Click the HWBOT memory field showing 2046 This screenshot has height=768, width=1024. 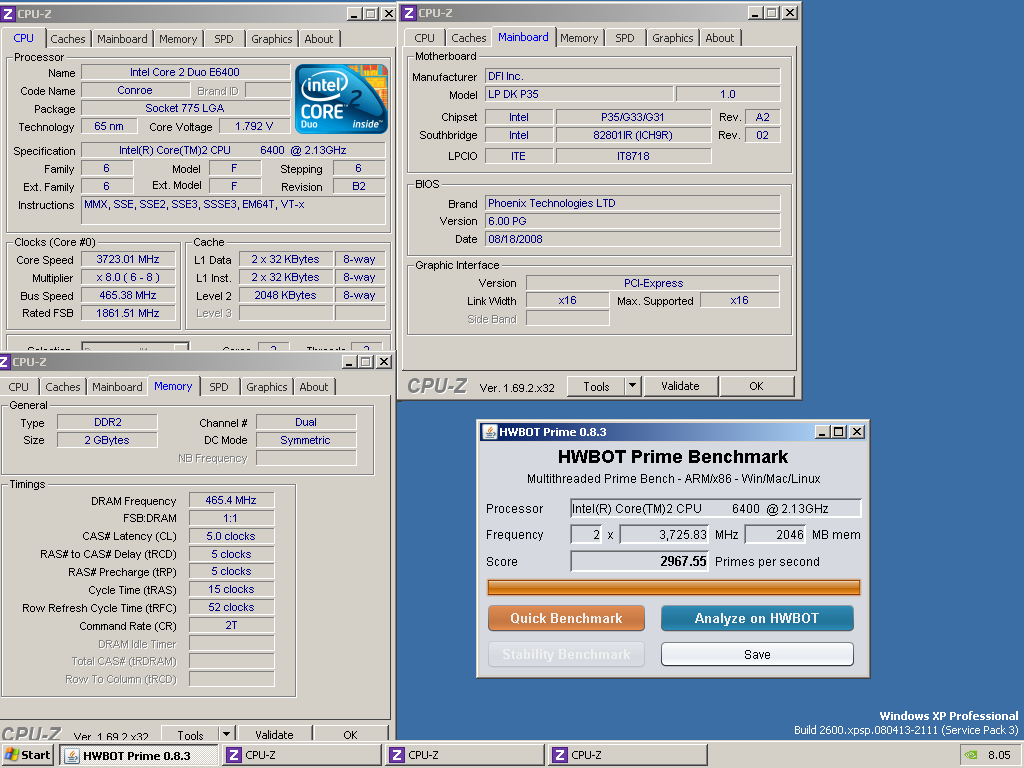click(775, 534)
